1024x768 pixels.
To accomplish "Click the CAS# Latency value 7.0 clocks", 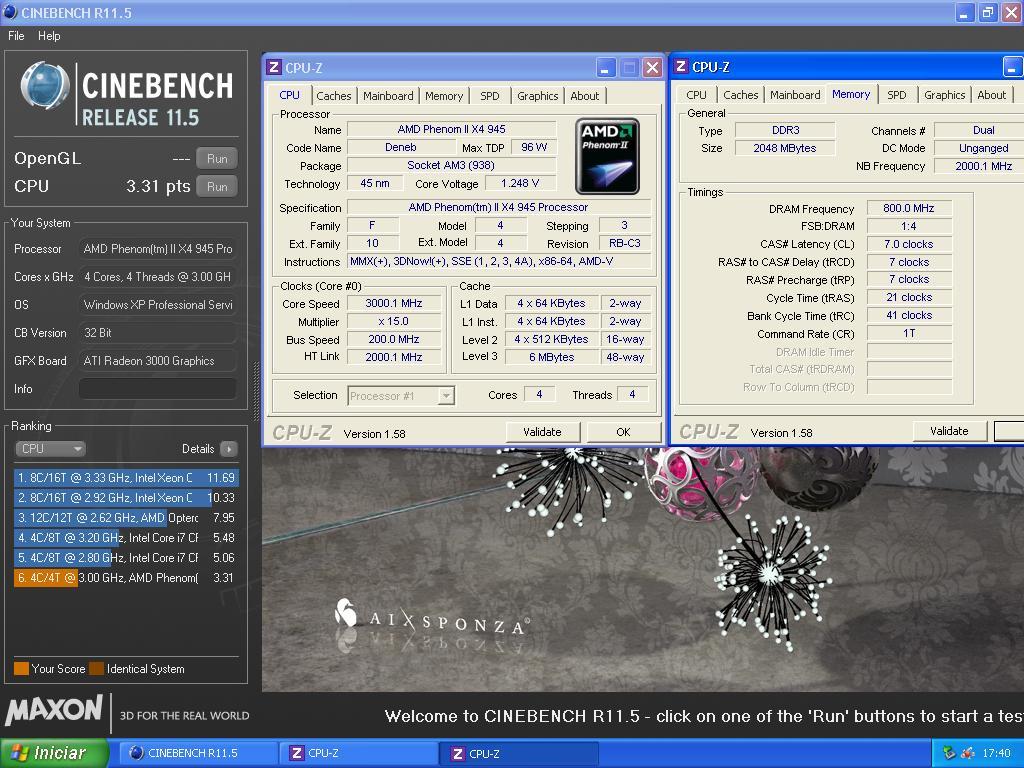I will point(909,244).
